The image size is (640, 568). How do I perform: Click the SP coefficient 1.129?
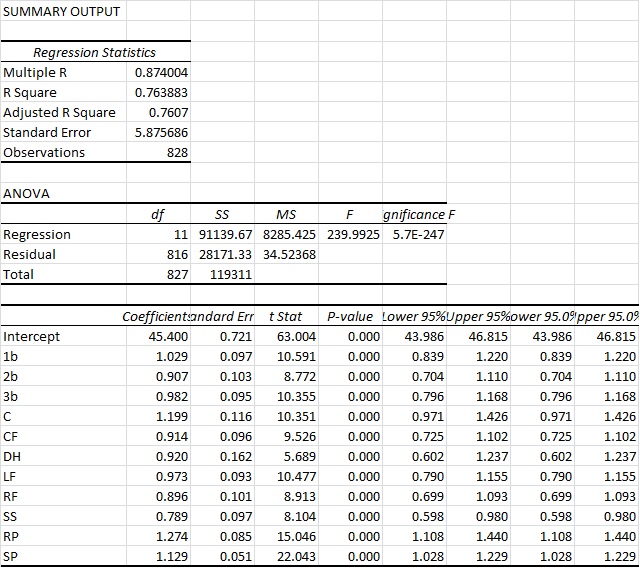coord(172,557)
